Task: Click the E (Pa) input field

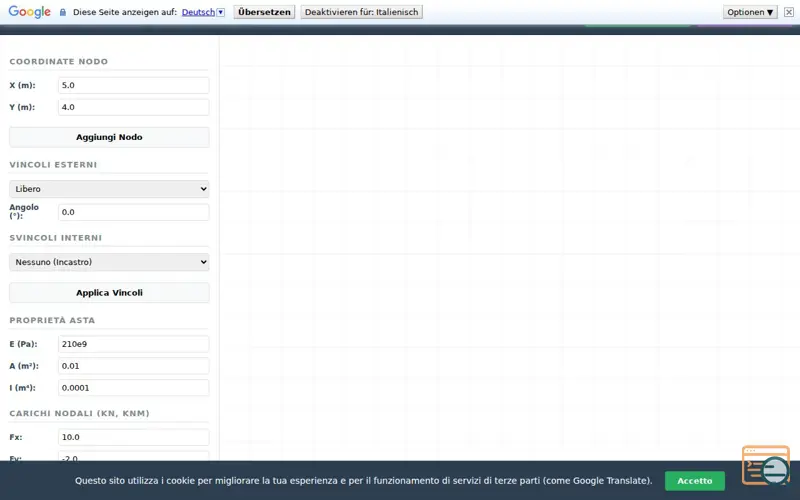Action: (x=134, y=344)
